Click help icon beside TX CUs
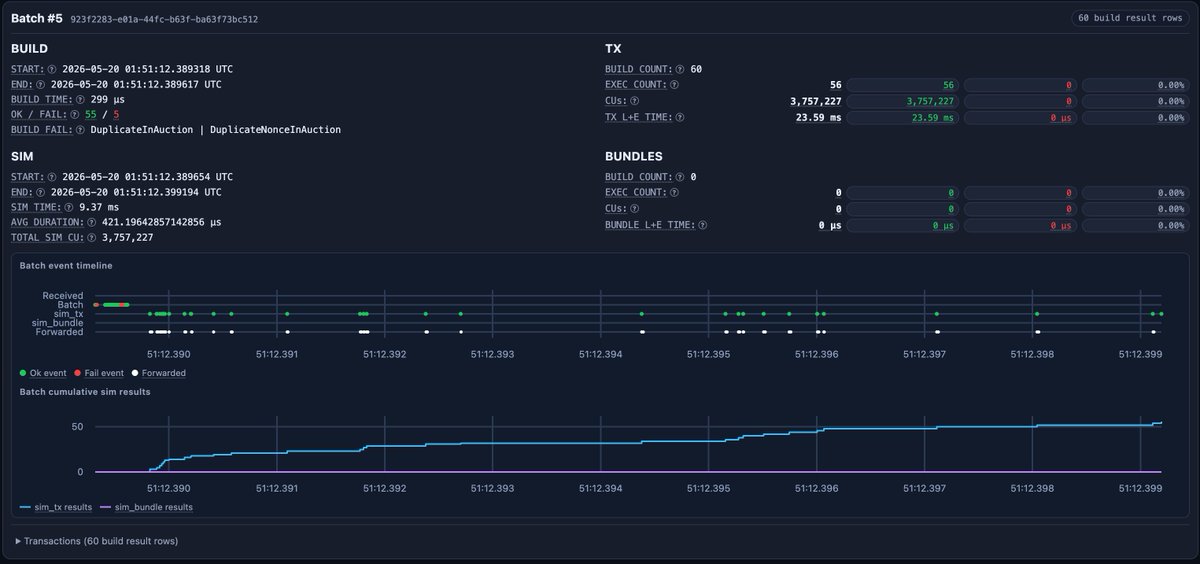Image resolution: width=1200 pixels, height=564 pixels. (x=634, y=101)
